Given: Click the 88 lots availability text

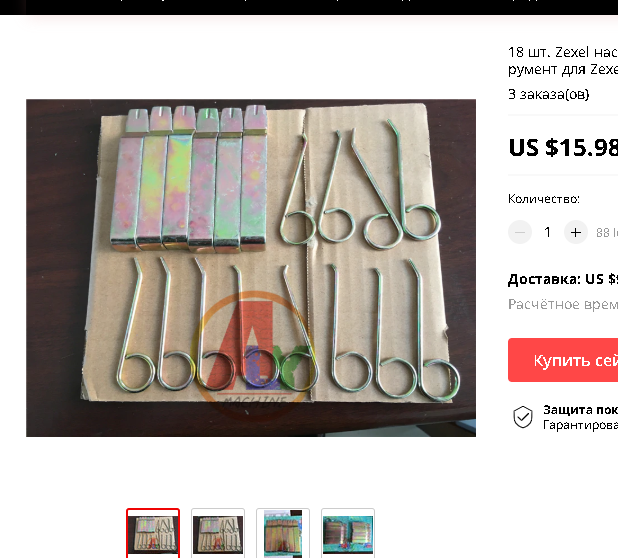Looking at the screenshot, I should tap(607, 232).
